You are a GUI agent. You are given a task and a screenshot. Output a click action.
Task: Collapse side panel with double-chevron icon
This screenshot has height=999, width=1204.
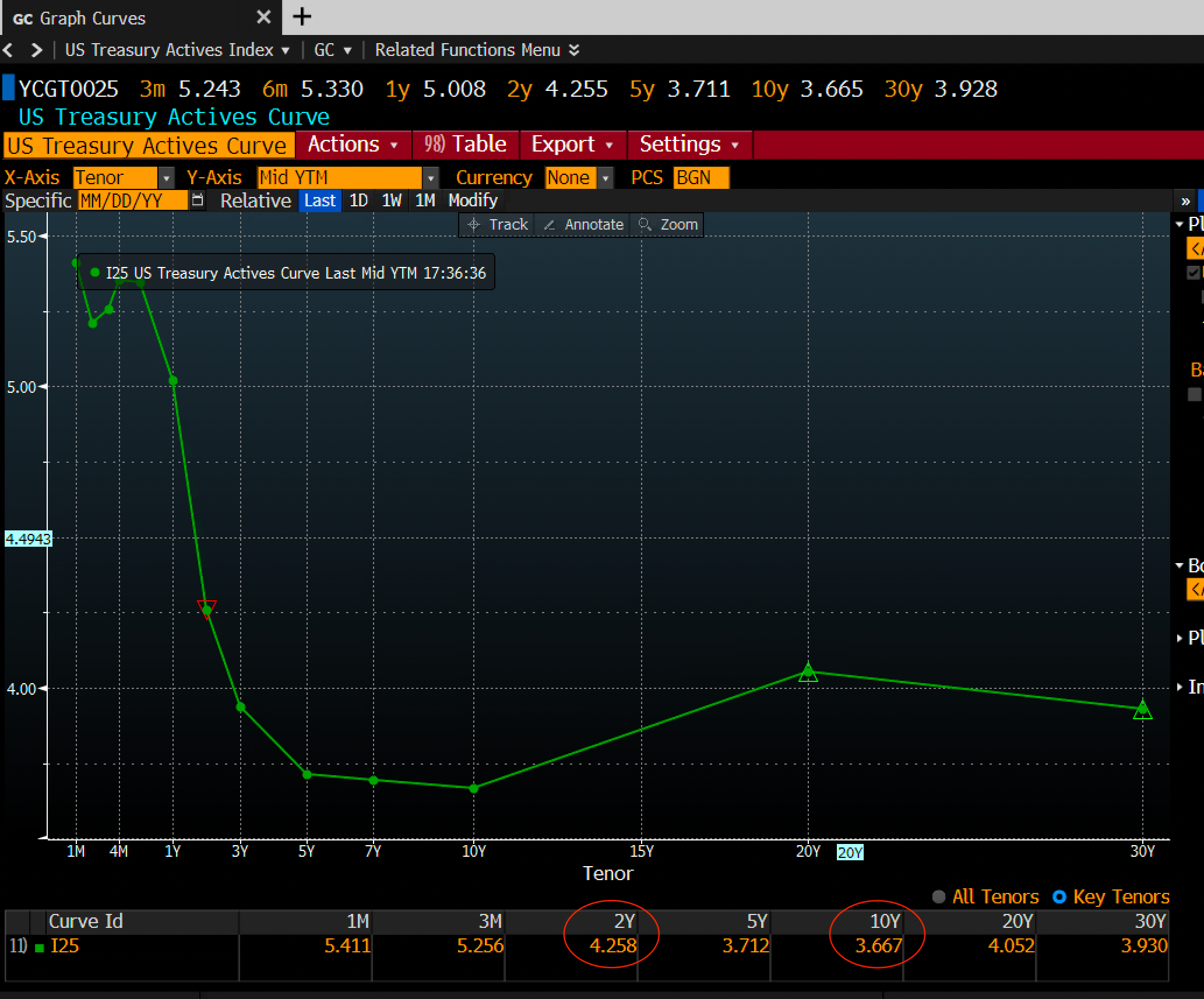1185,202
